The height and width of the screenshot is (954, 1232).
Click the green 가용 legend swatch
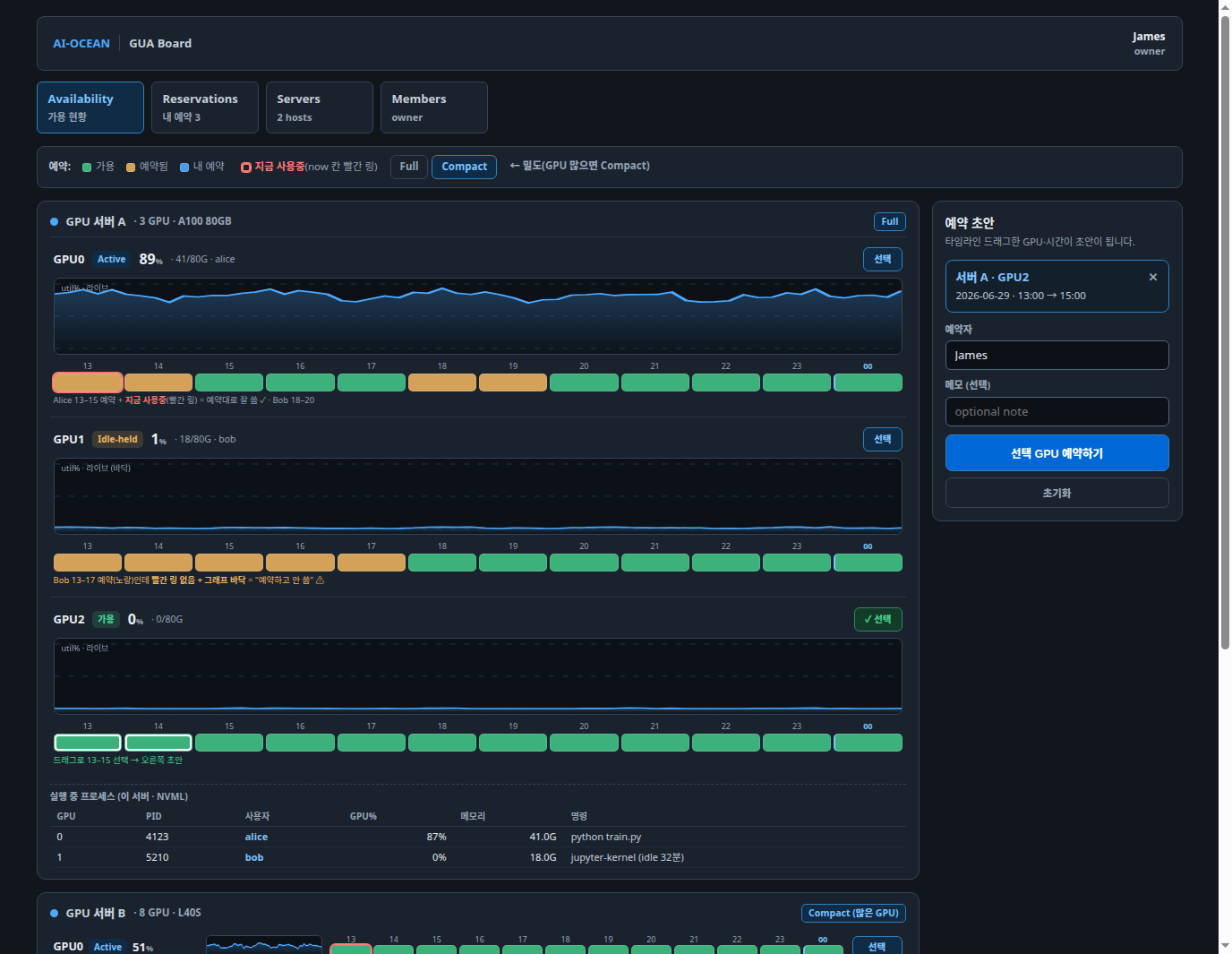click(87, 168)
